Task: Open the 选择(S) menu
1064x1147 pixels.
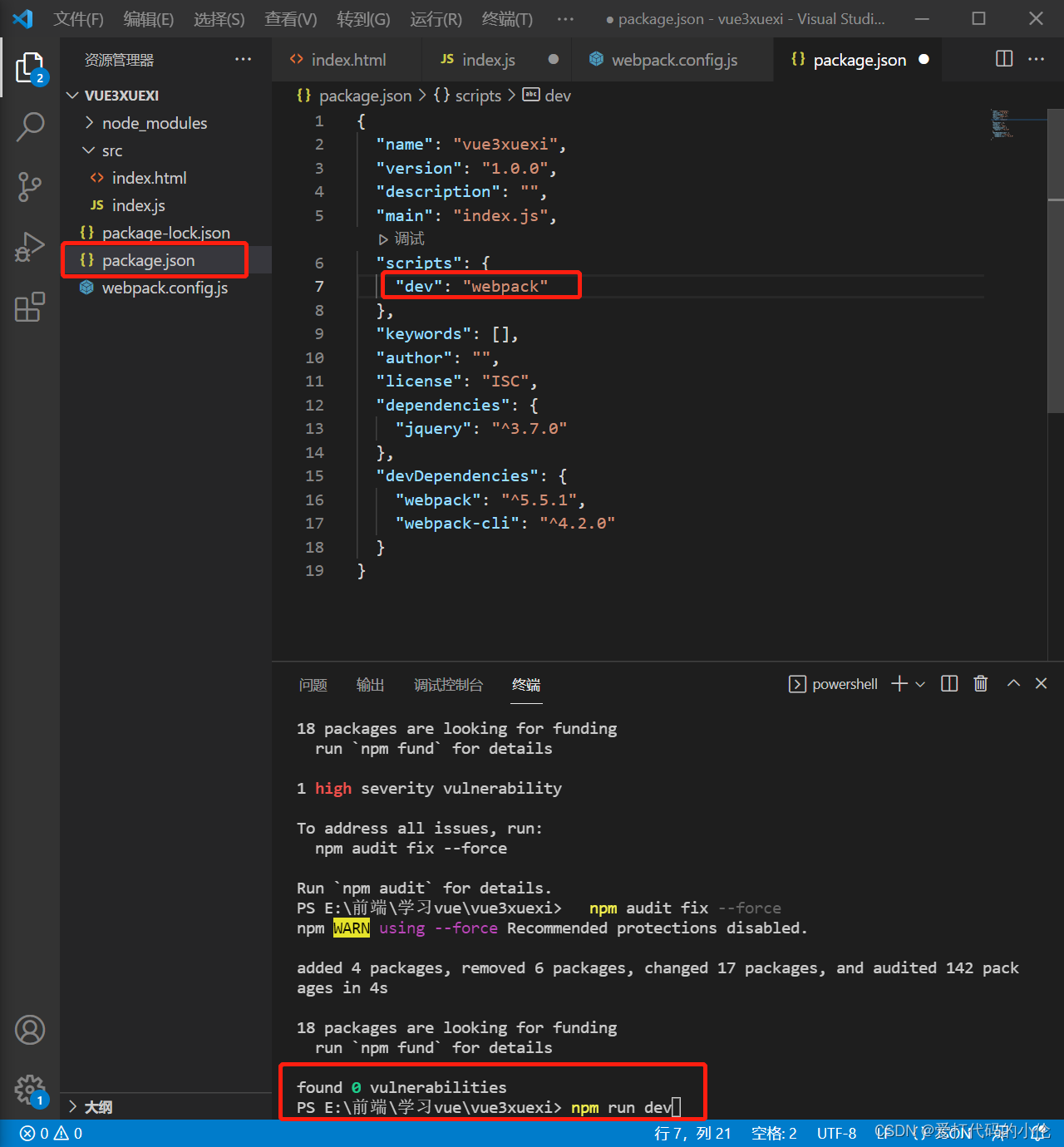Action: click(x=219, y=19)
